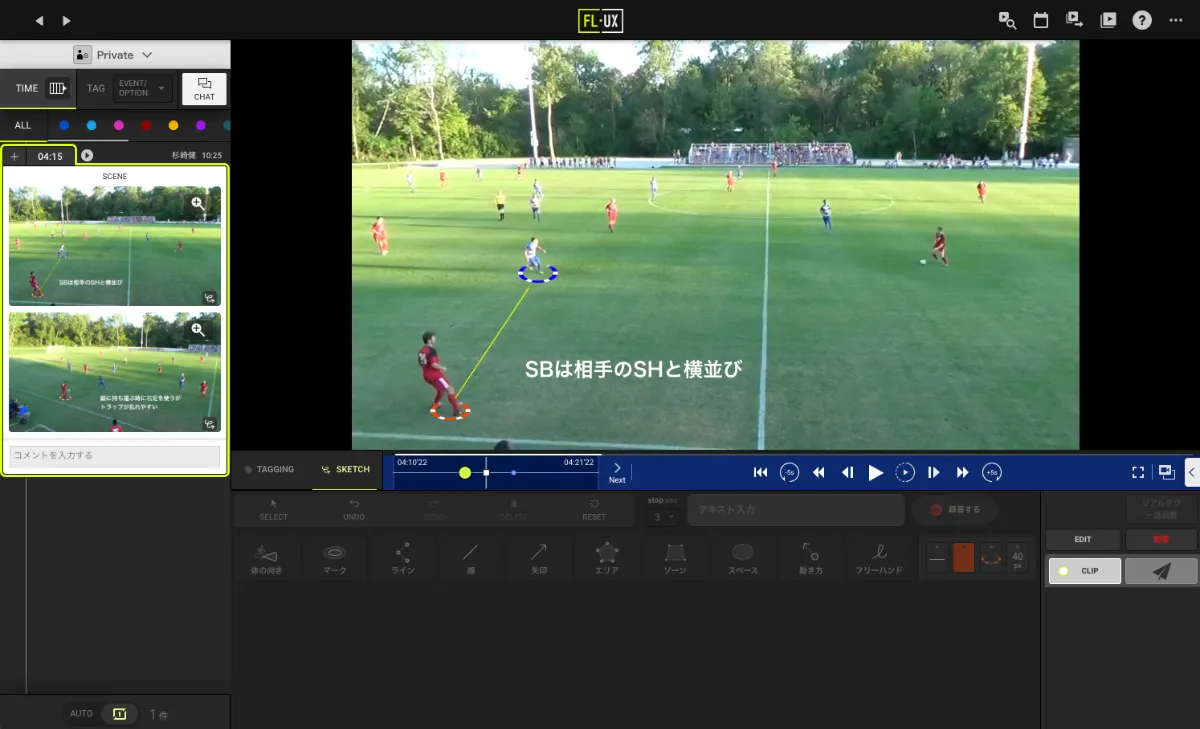Open the stop sec duration dropdown
This screenshot has width=1200, height=729.
(661, 516)
